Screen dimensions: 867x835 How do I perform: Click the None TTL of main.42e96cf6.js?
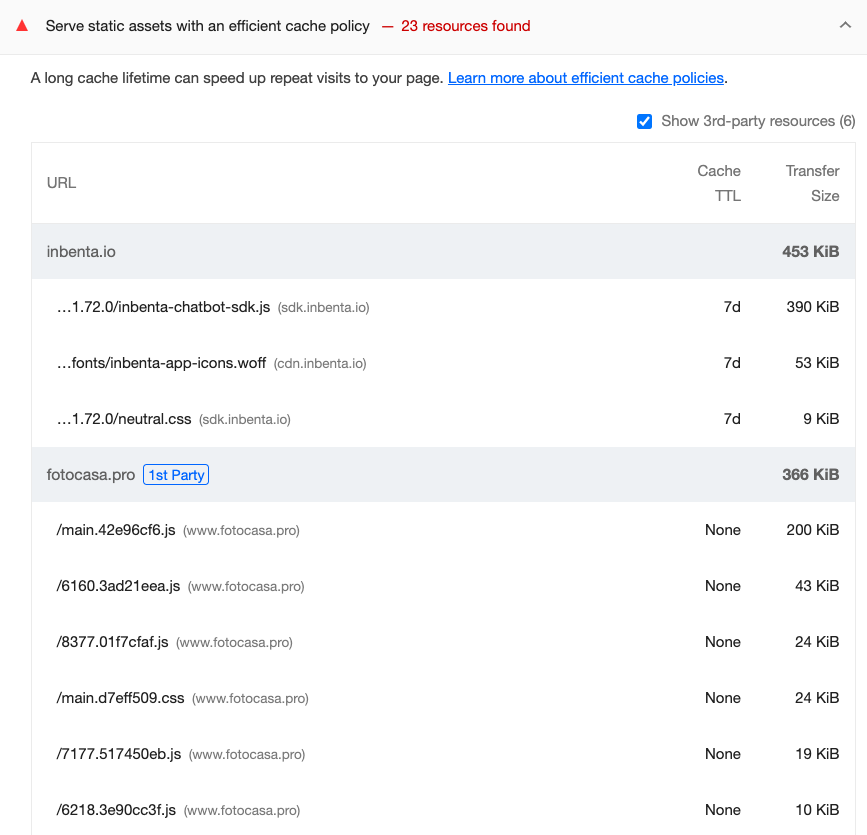[x=723, y=530]
